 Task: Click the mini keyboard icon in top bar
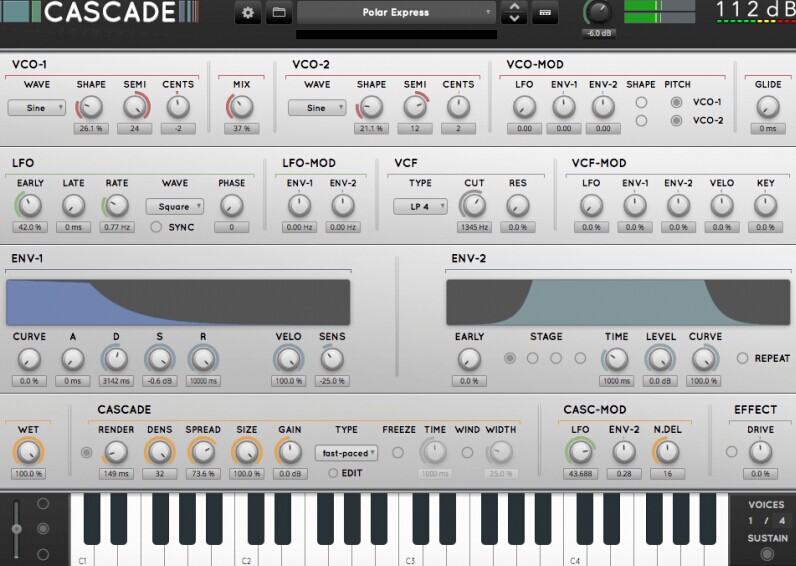coord(544,13)
